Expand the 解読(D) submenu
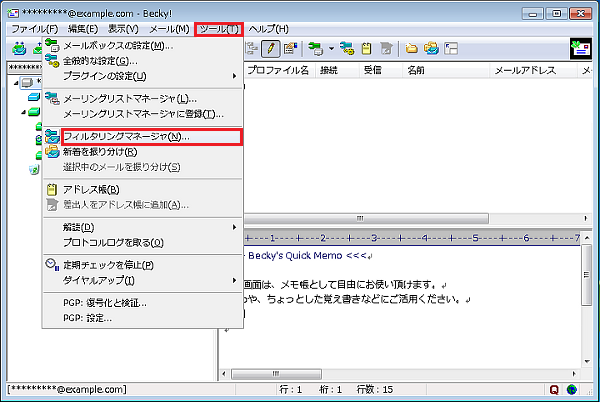 [143, 227]
